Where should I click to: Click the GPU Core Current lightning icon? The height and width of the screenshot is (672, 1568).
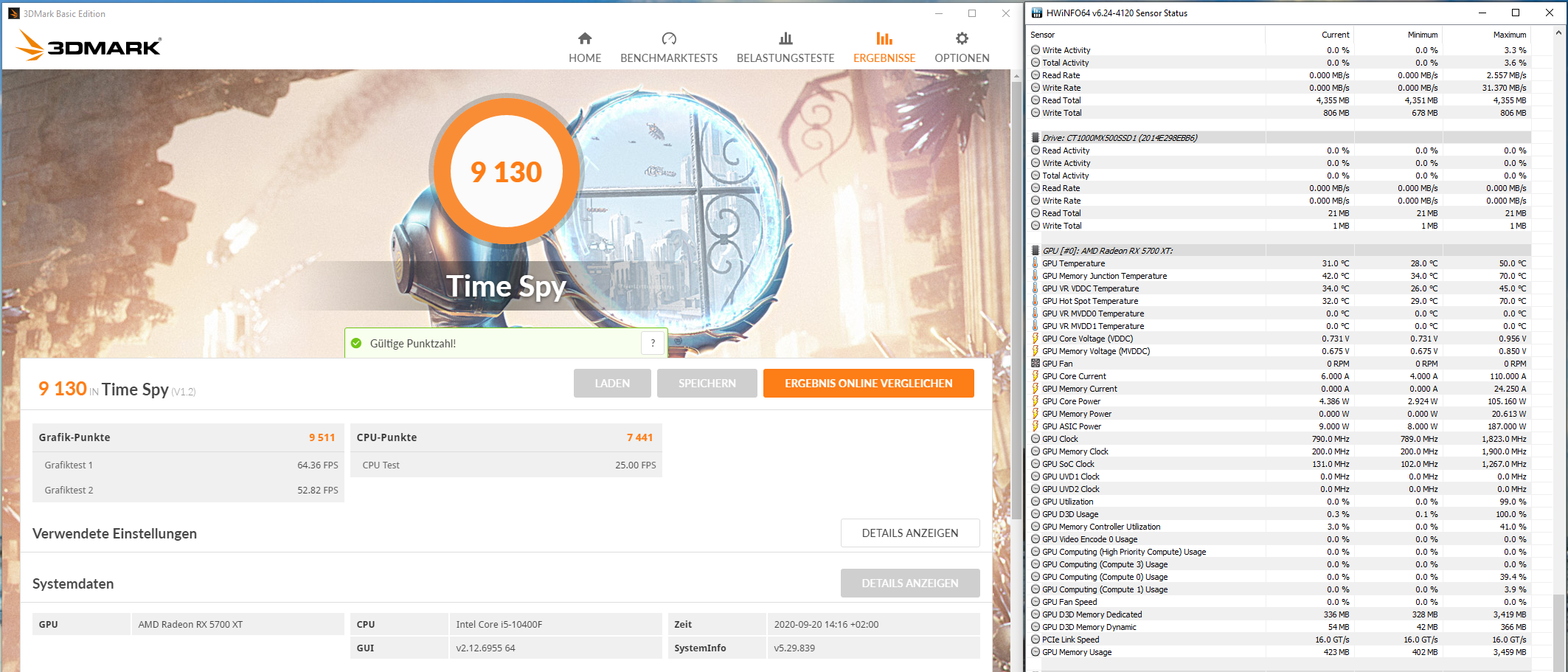click(1035, 376)
